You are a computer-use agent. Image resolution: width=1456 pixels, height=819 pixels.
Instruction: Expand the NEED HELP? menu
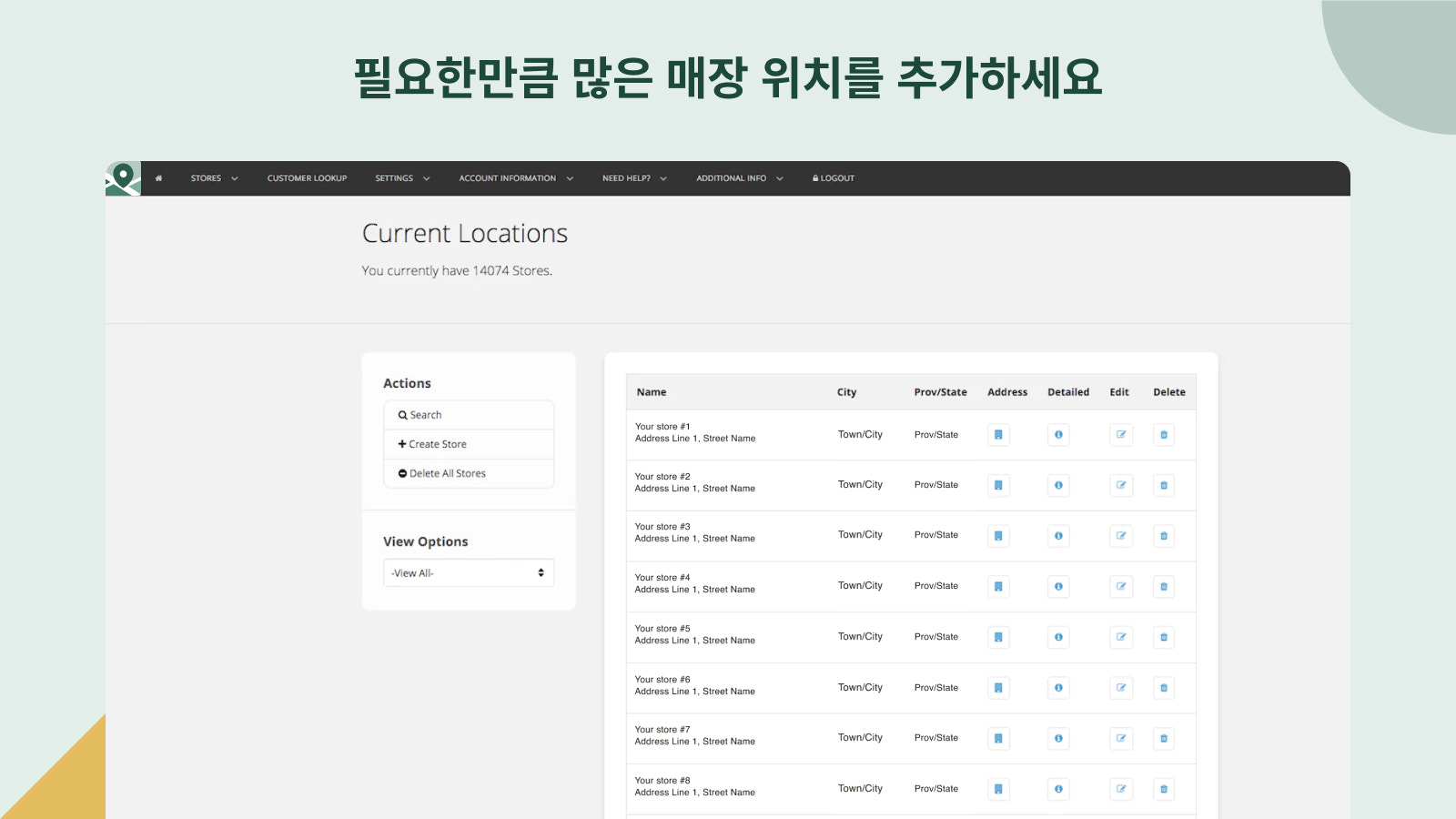tap(634, 178)
